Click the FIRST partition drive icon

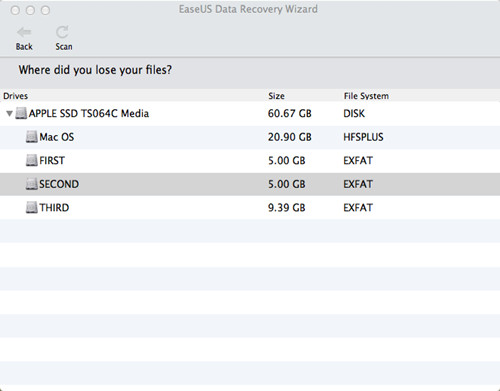coord(32,161)
